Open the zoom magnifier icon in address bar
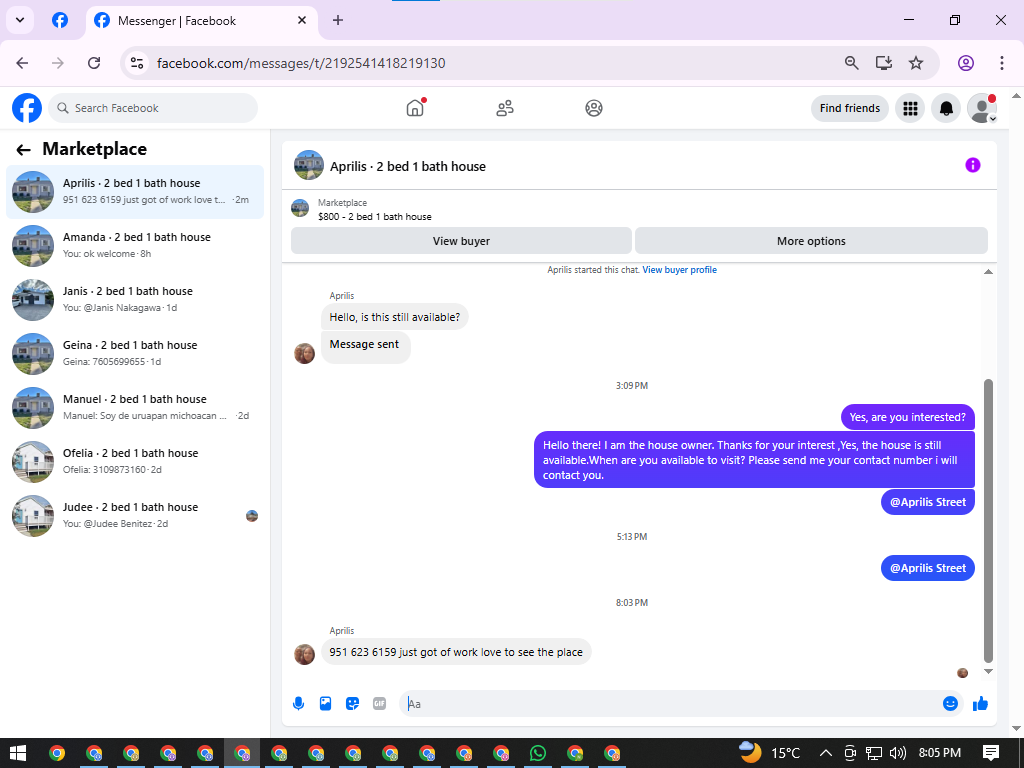The height and width of the screenshot is (768, 1024). point(852,63)
